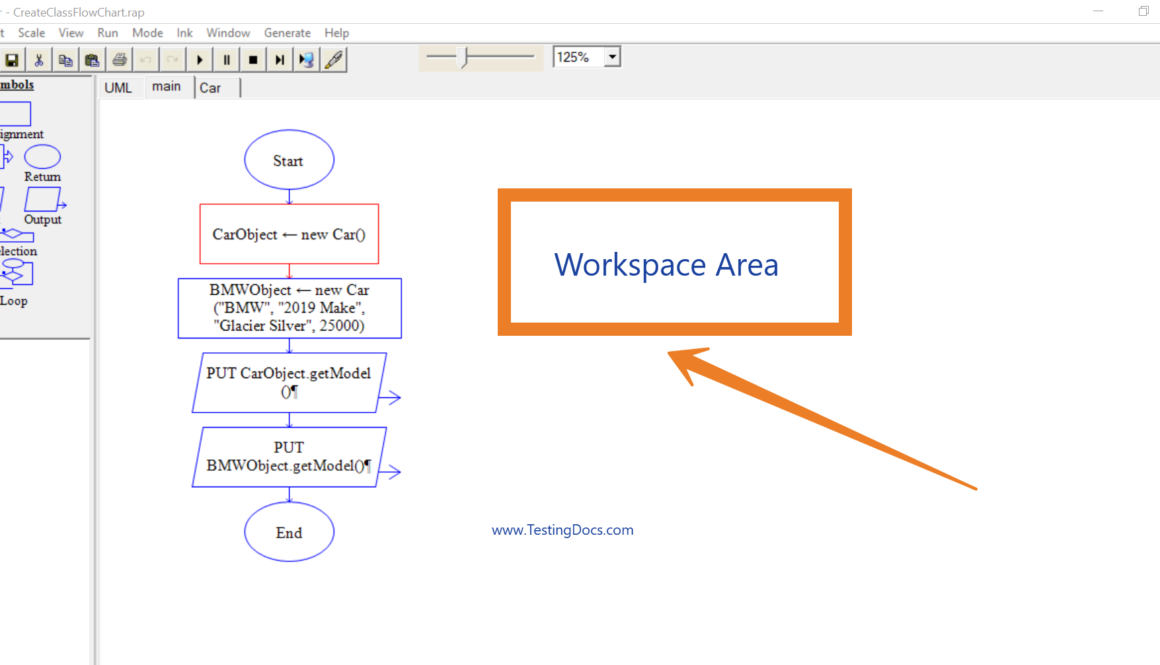Copy selection using the copy icon

(x=65, y=60)
